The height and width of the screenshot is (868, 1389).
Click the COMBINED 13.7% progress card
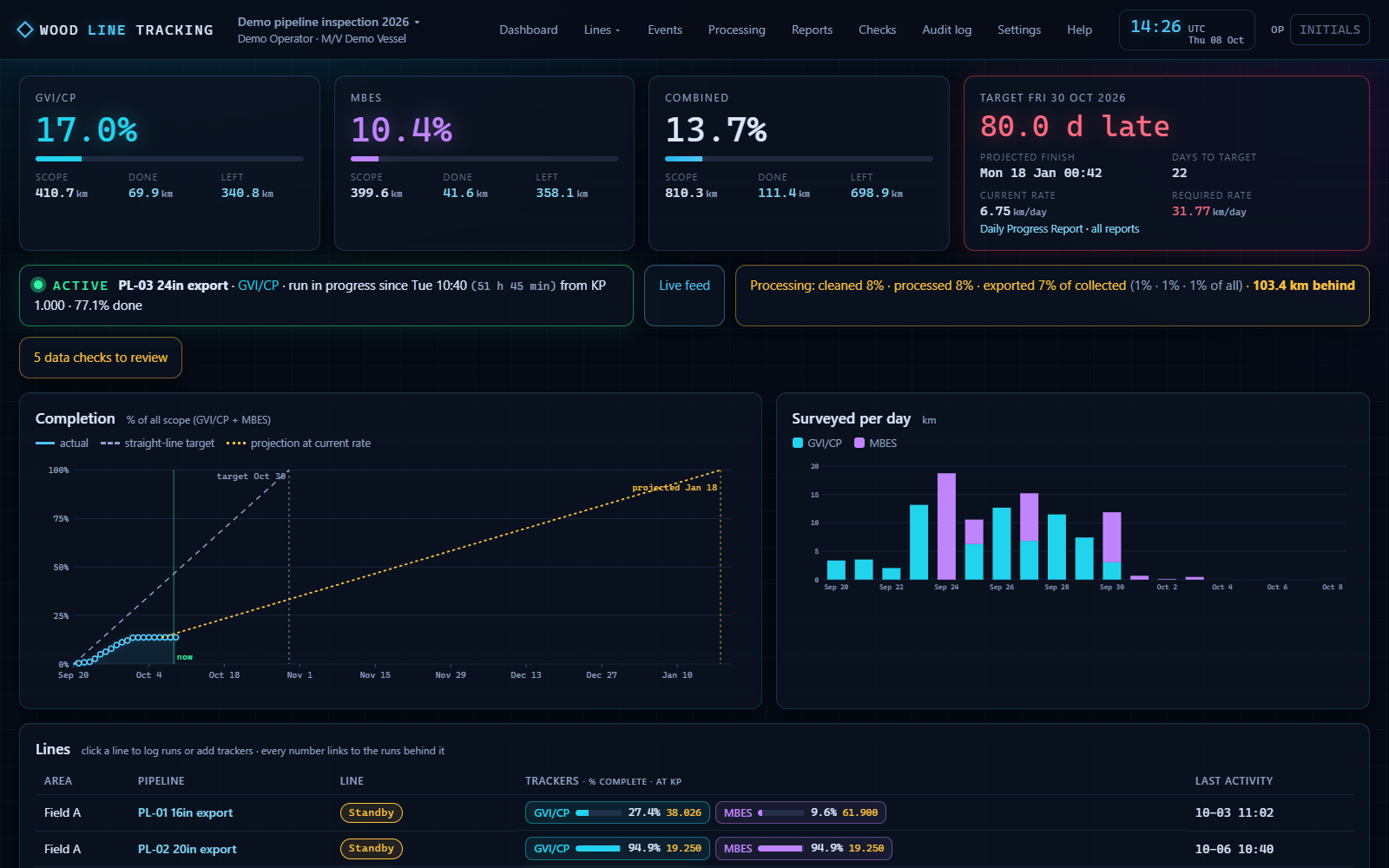(x=799, y=163)
